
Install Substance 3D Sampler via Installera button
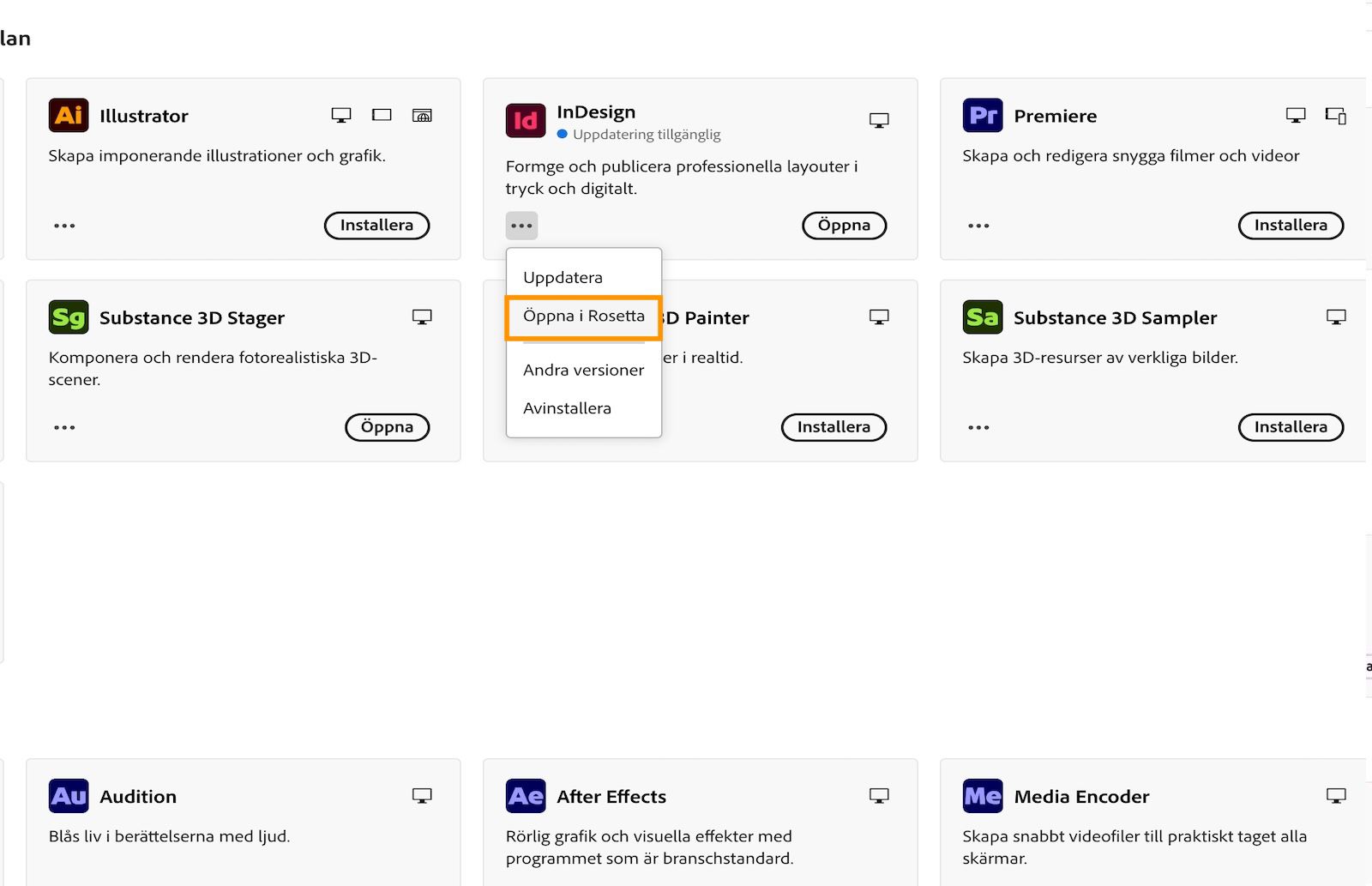[1291, 427]
